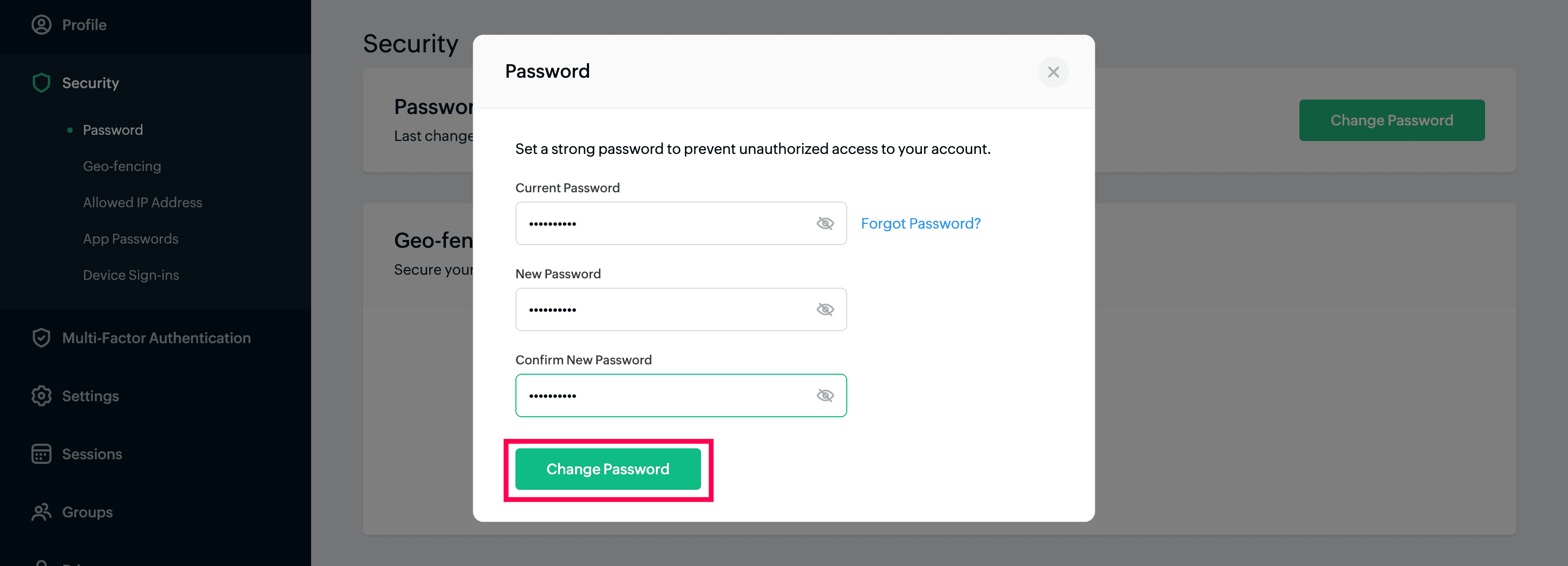The width and height of the screenshot is (1568, 566).
Task: Click the Security shield icon
Action: point(41,83)
